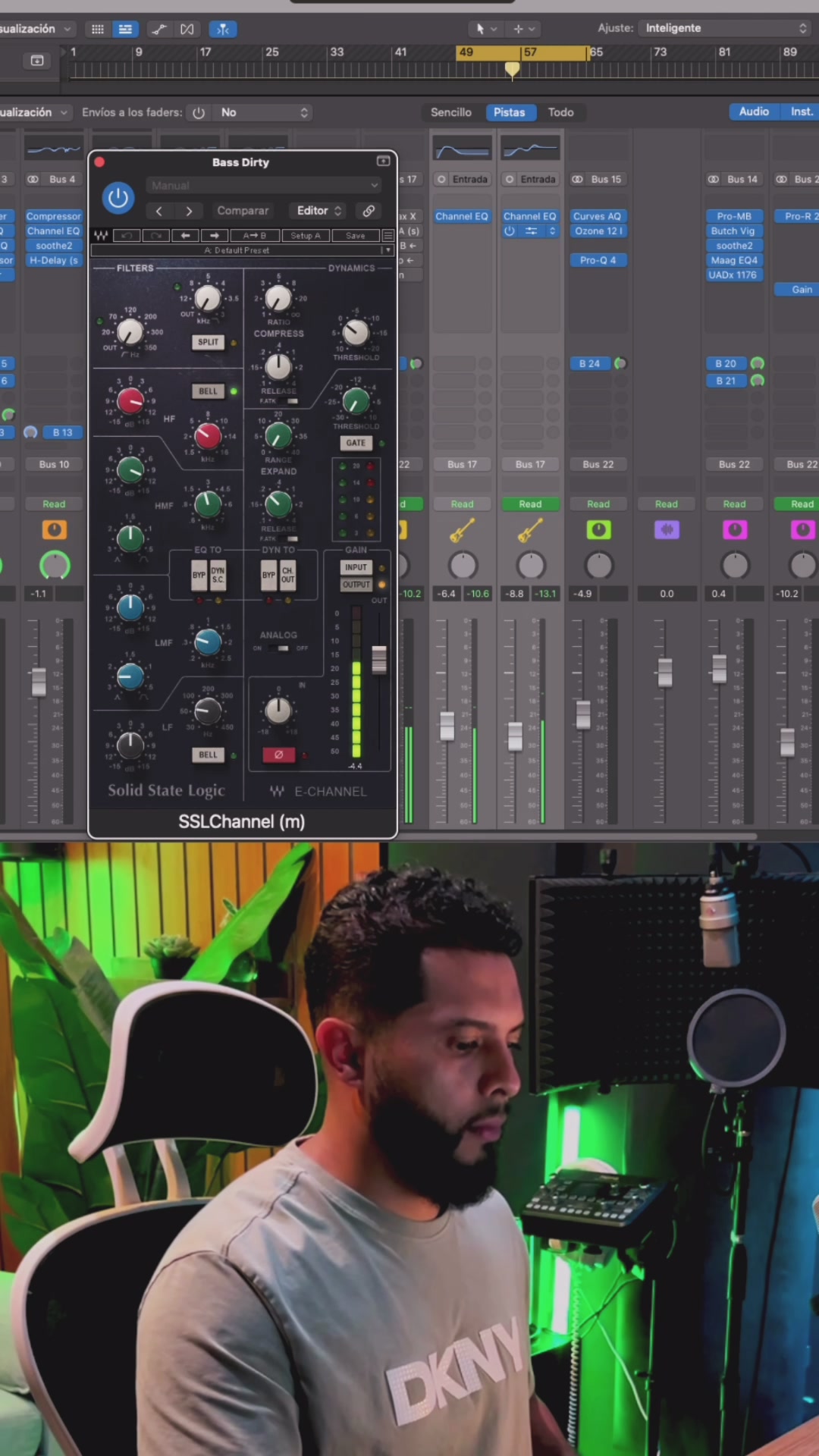The height and width of the screenshot is (1456, 819).
Task: Click the INPUT gain meter button
Action: (x=356, y=567)
